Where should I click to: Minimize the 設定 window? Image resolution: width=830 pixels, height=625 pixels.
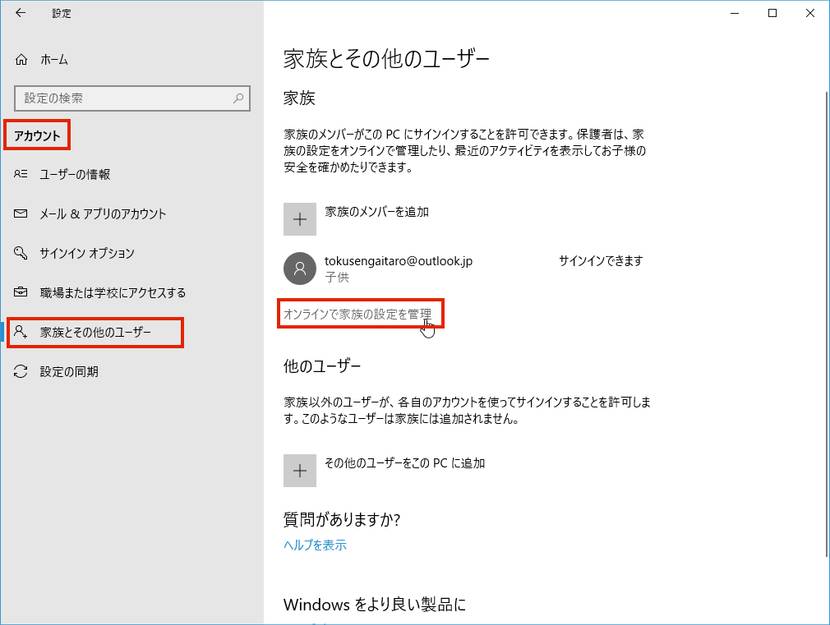(735, 13)
